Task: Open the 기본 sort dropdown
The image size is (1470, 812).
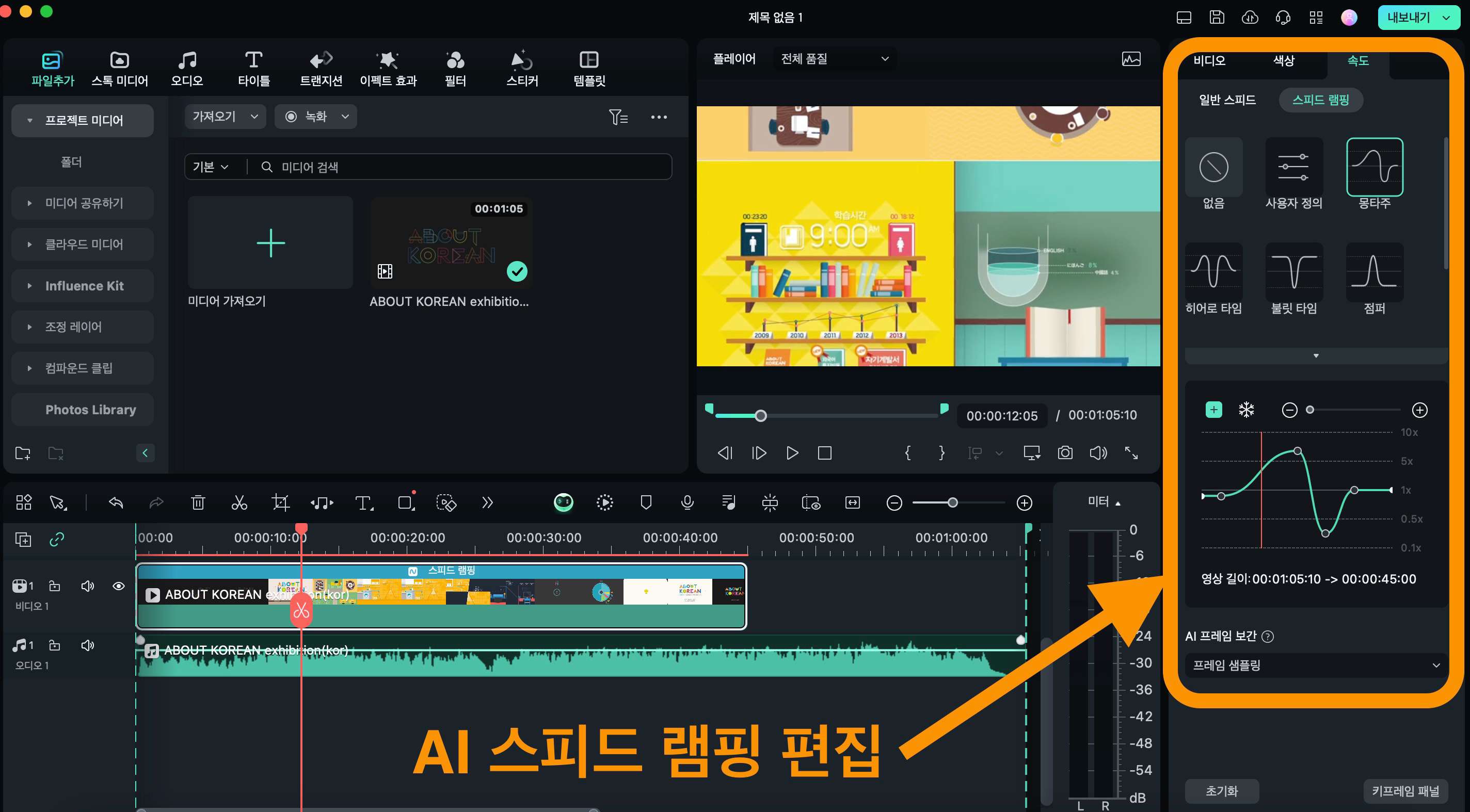Action: (211, 167)
